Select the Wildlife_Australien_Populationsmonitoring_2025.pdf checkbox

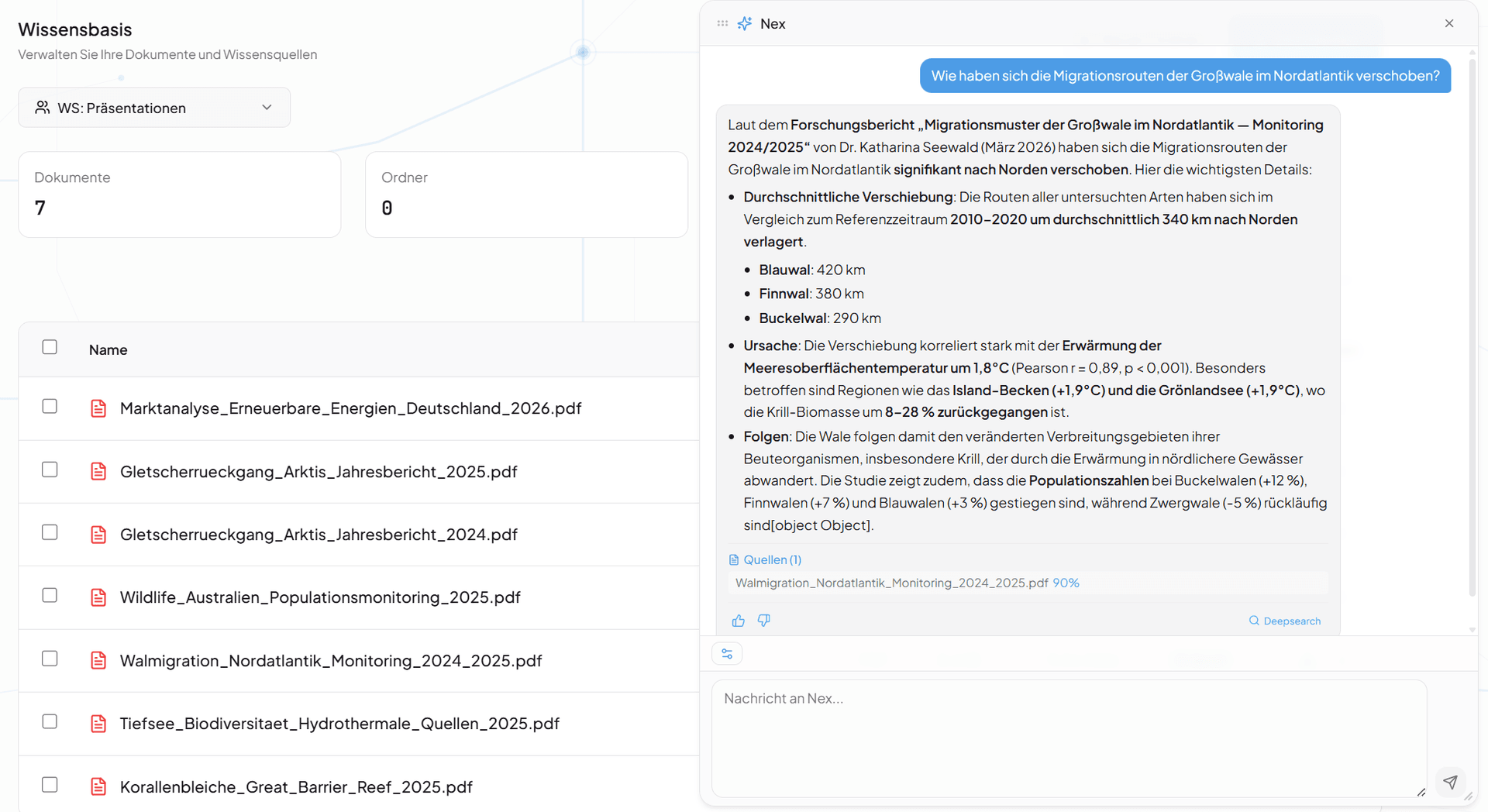50,595
